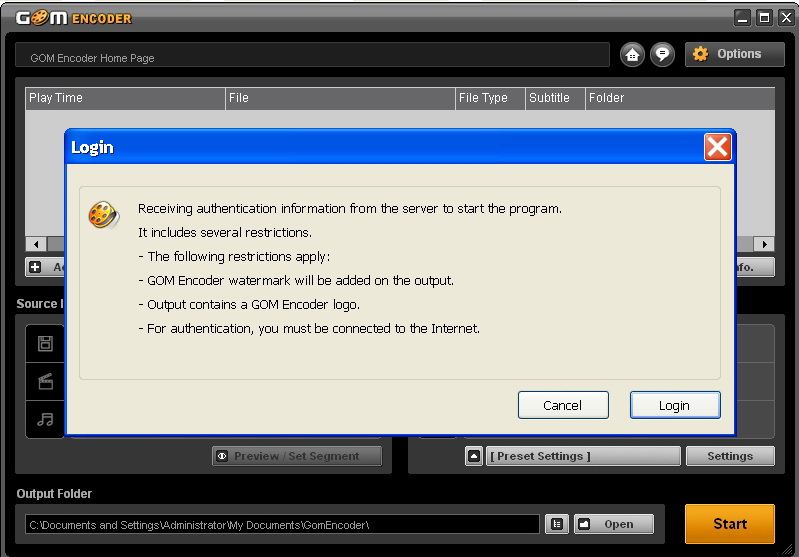This screenshot has height=557, width=799.
Task: Click the source file info disk icon
Action: click(45, 344)
